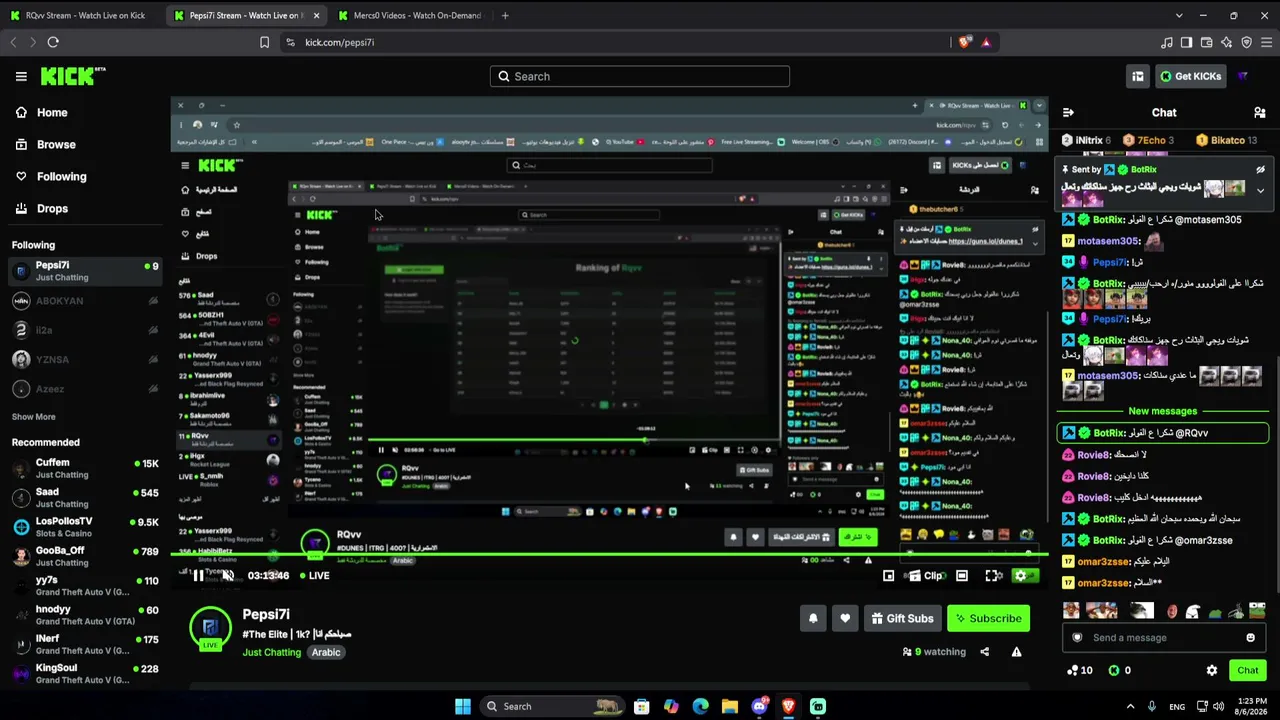
Task: Open chat settings gear
Action: point(1212,670)
